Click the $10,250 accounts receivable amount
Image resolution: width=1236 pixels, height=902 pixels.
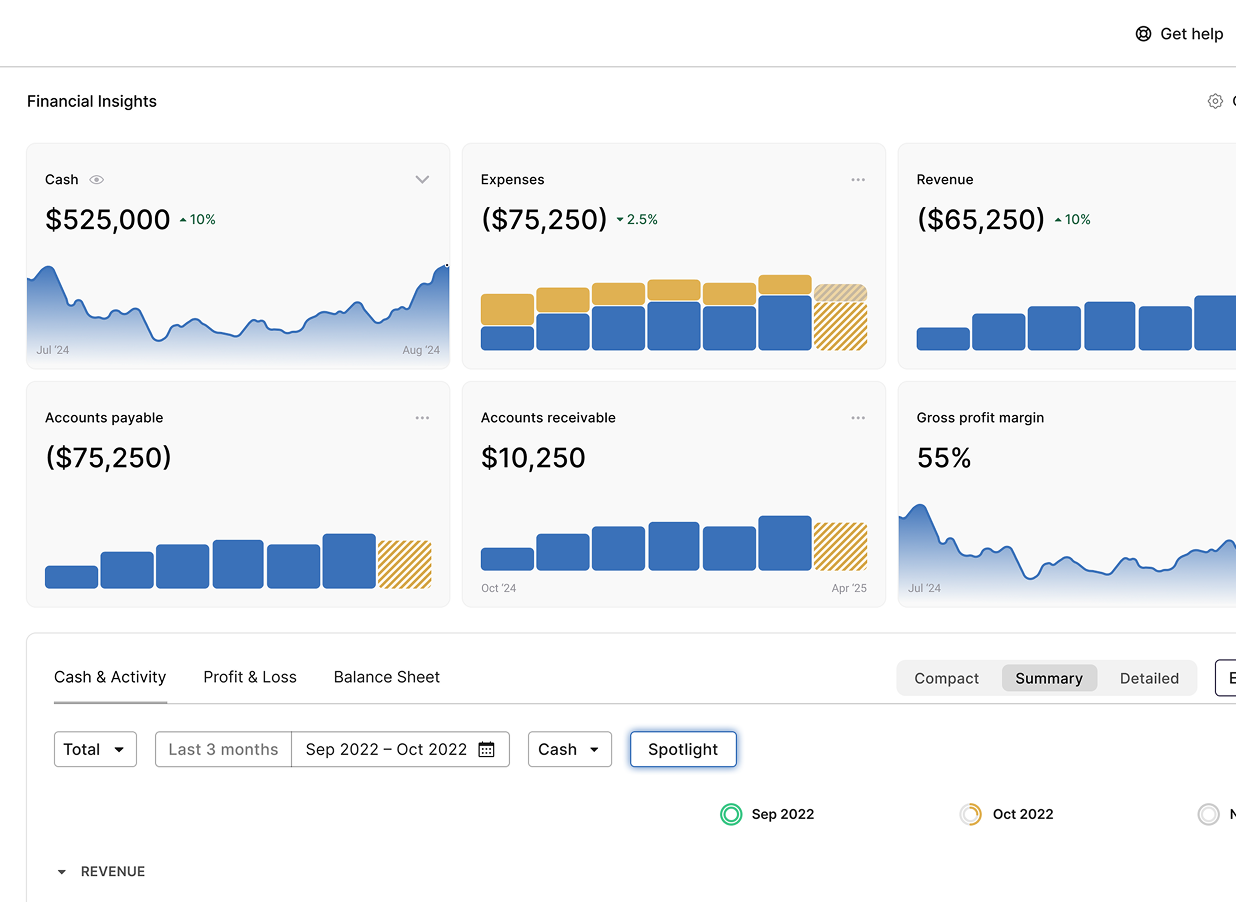[x=533, y=458]
